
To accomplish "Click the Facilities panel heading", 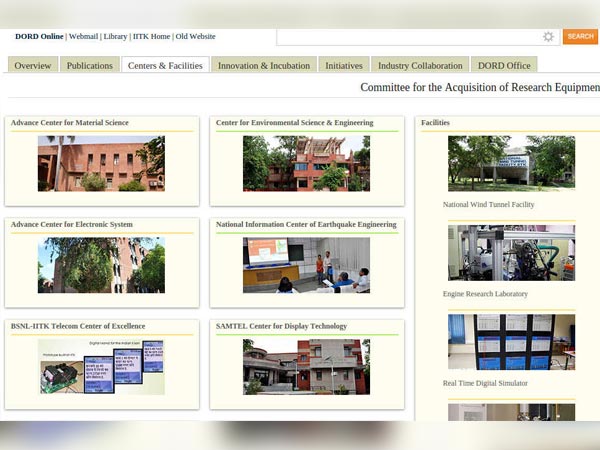I will [435, 123].
